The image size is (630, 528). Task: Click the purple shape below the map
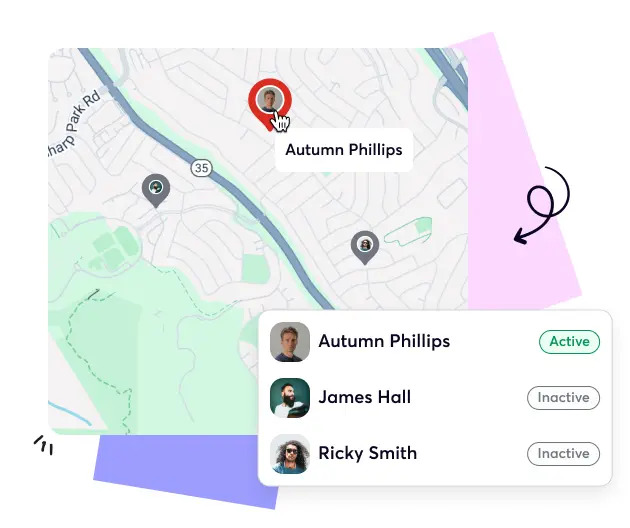(181, 468)
